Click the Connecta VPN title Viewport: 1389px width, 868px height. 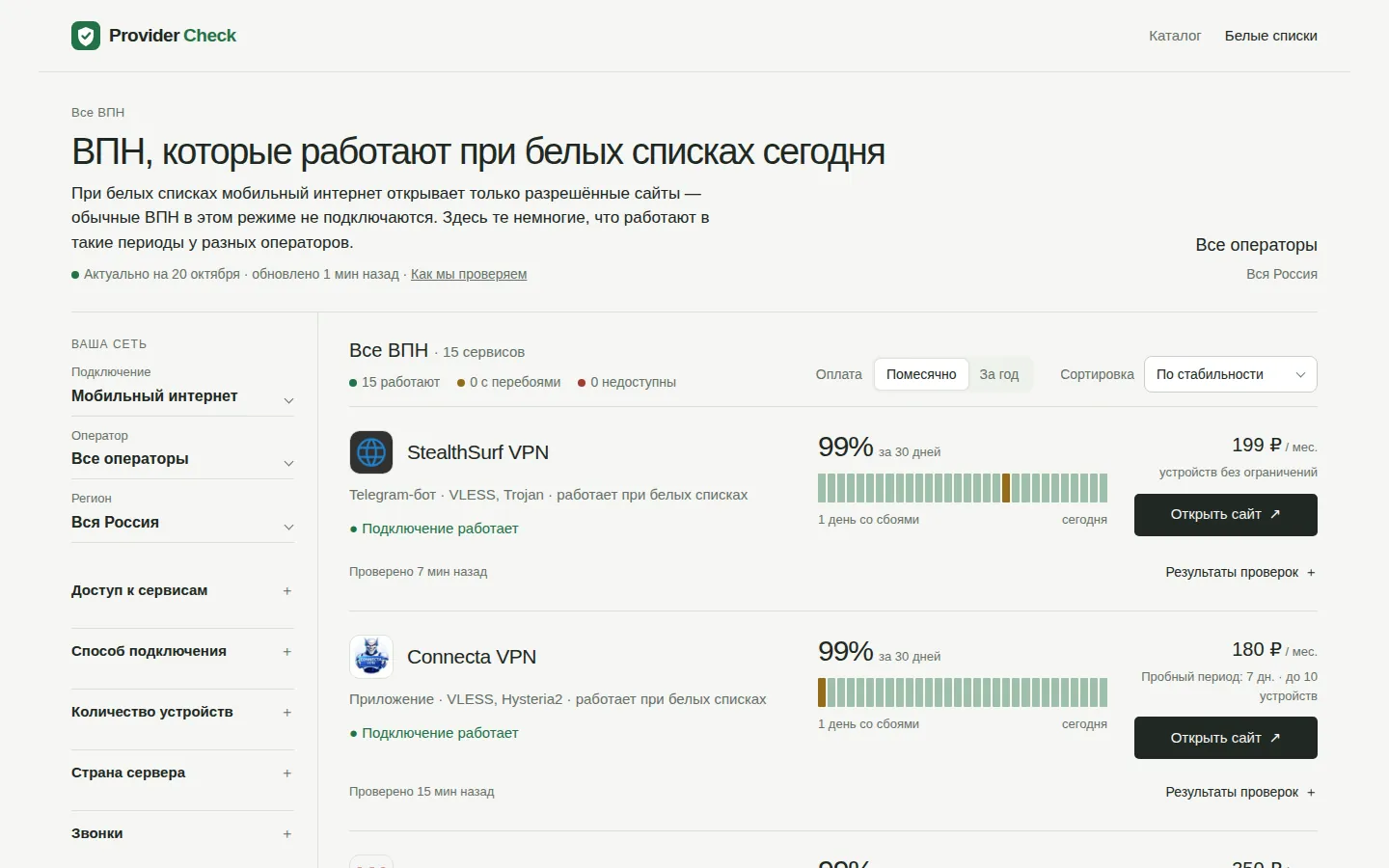point(472,657)
